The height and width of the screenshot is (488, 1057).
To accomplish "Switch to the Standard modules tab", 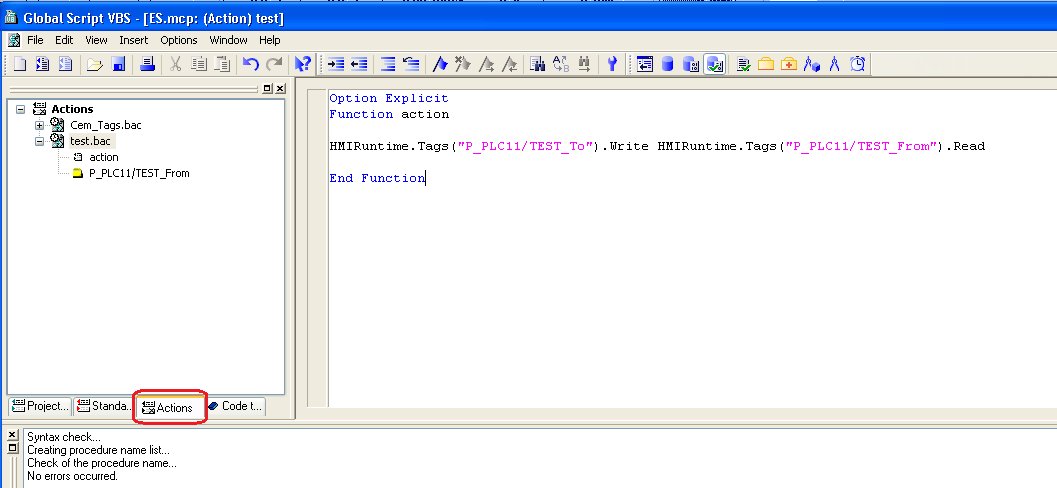I will (104, 406).
